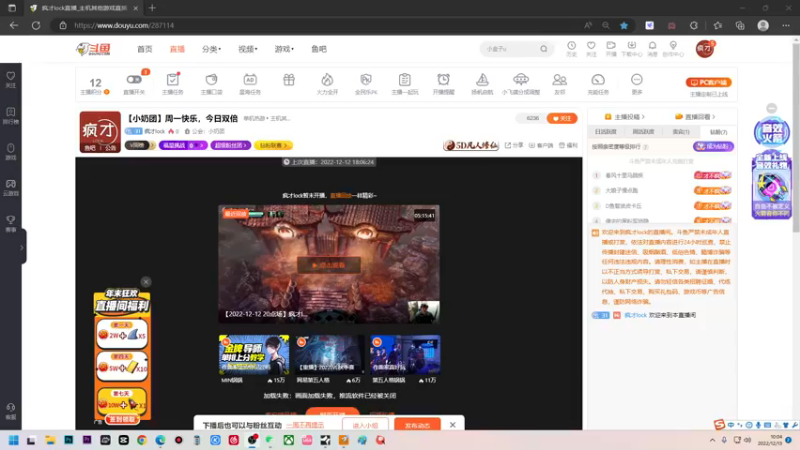Open the 主播任务 checklist icon
800x450 pixels.
tap(172, 80)
